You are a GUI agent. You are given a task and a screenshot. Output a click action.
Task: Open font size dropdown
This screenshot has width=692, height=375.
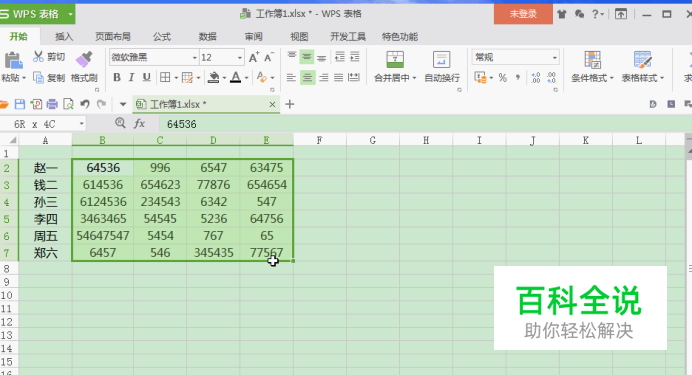240,58
